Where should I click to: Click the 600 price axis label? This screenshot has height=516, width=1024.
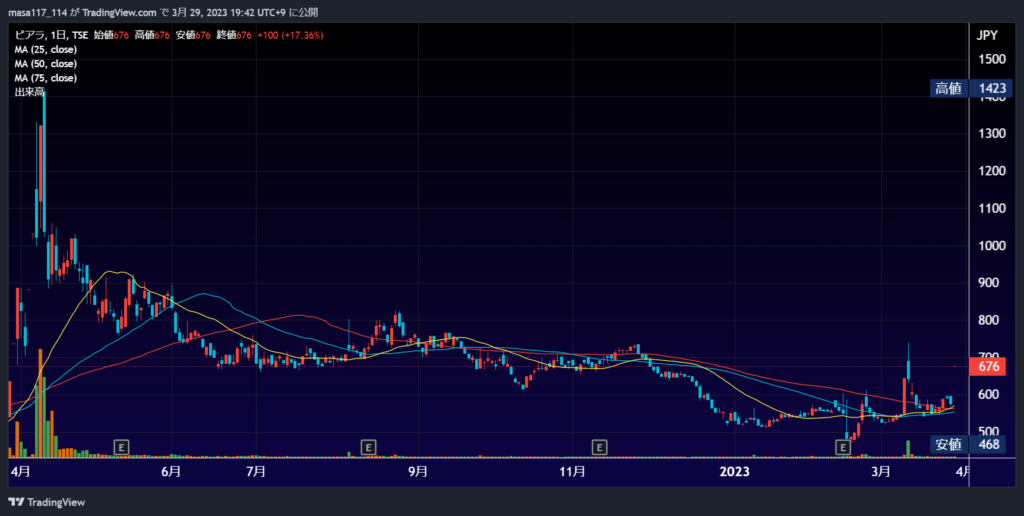coord(989,395)
